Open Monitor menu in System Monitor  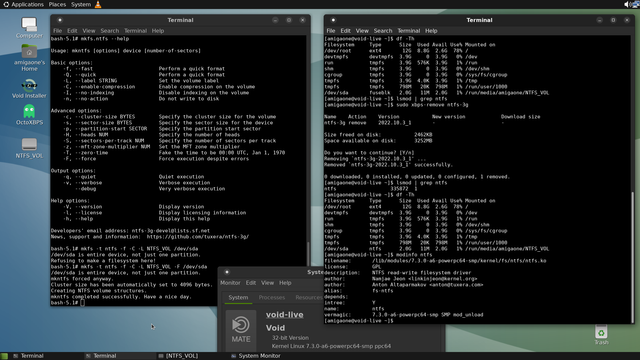pos(230,283)
